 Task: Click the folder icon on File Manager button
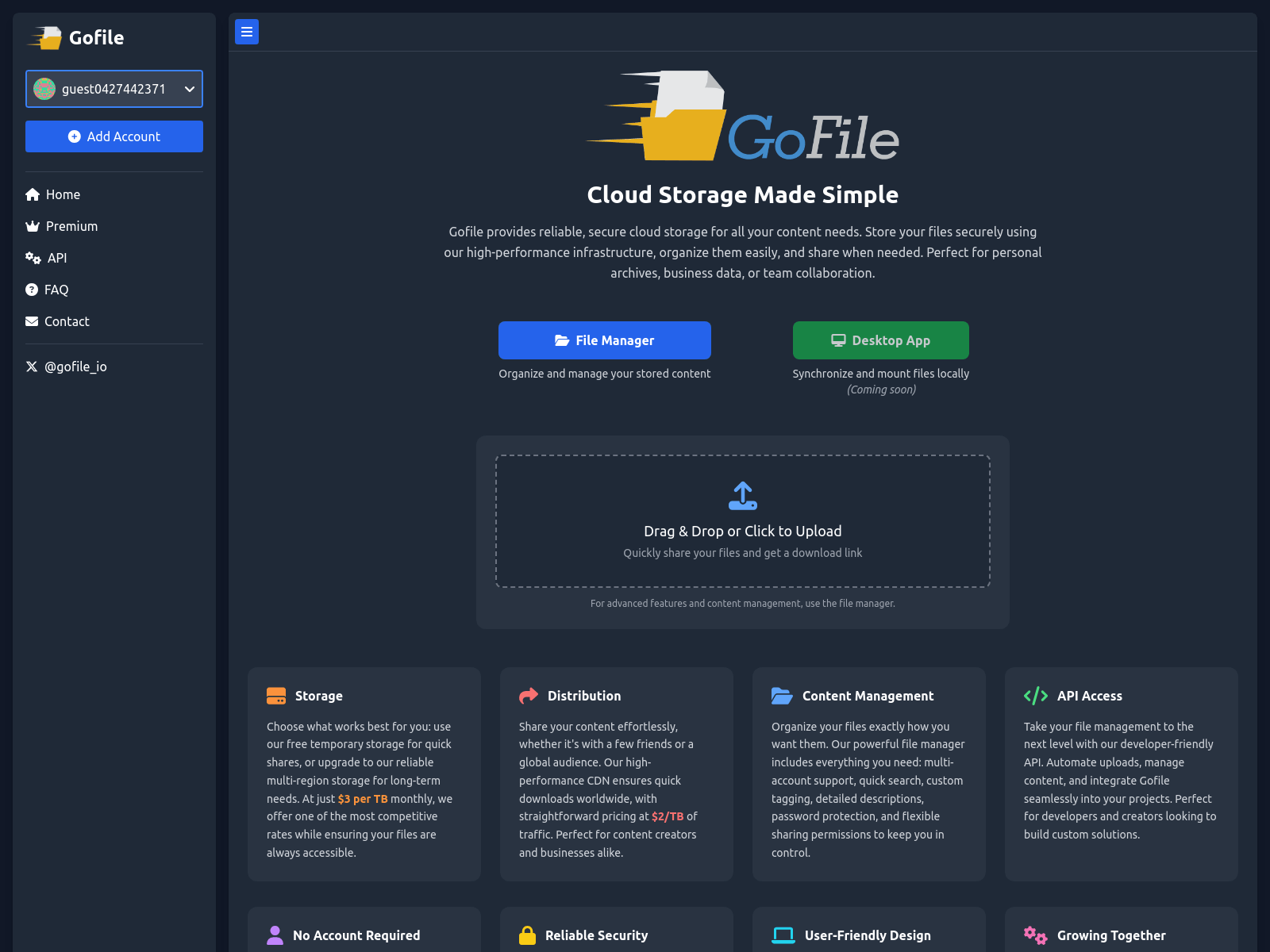[562, 340]
